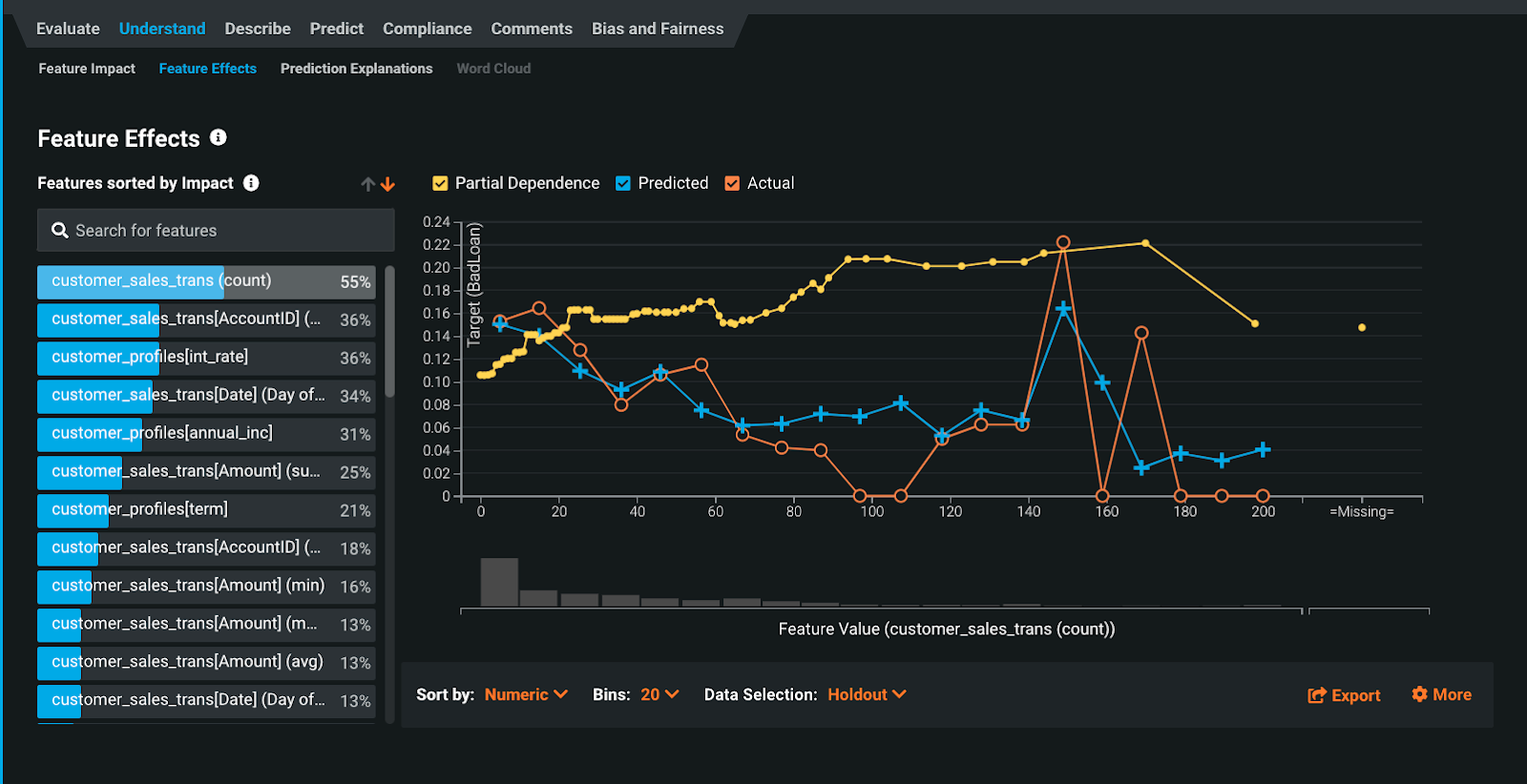Click the Export share icon
The height and width of the screenshot is (784, 1527).
[1317, 695]
